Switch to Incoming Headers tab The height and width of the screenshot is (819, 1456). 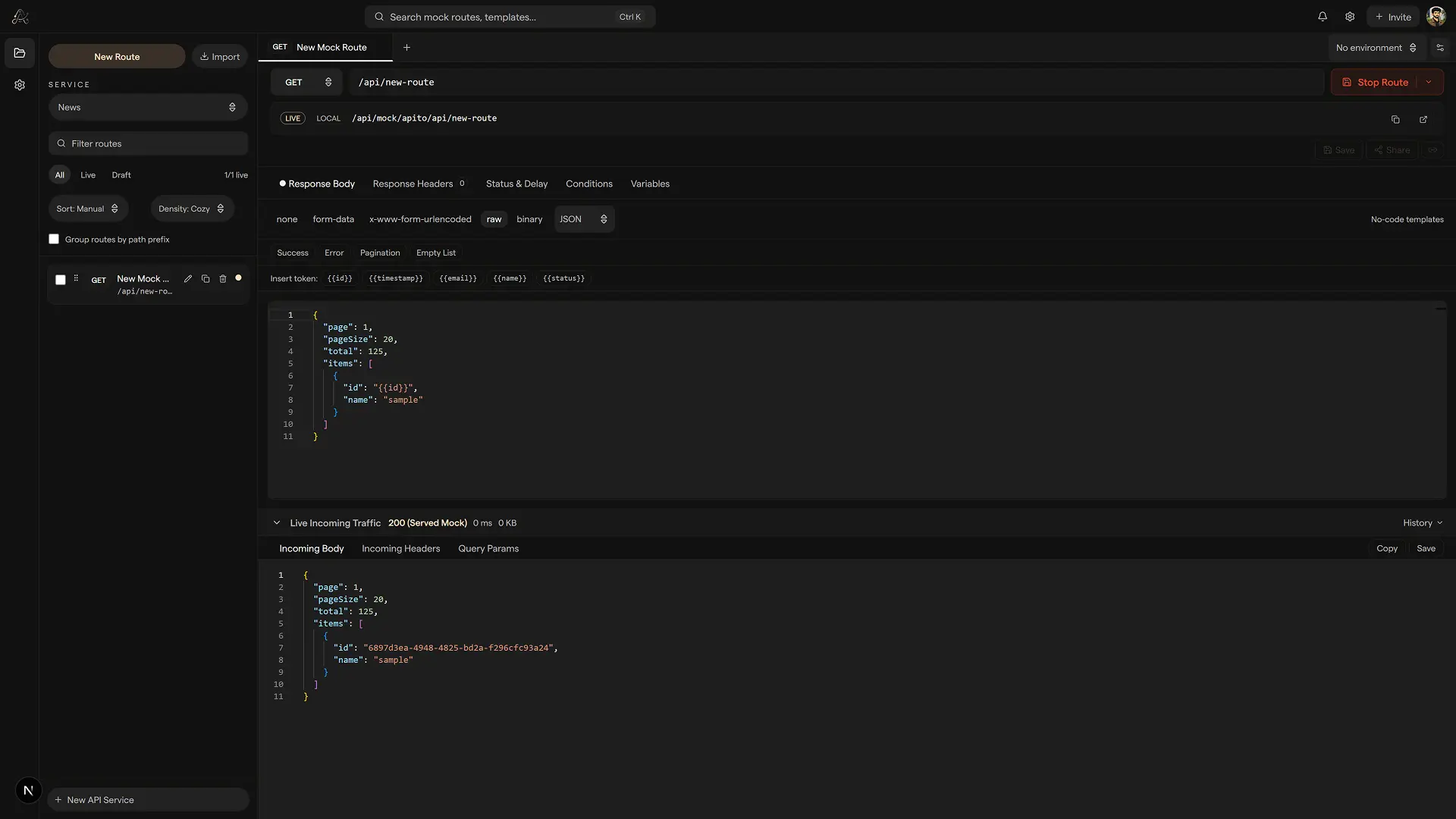400,548
